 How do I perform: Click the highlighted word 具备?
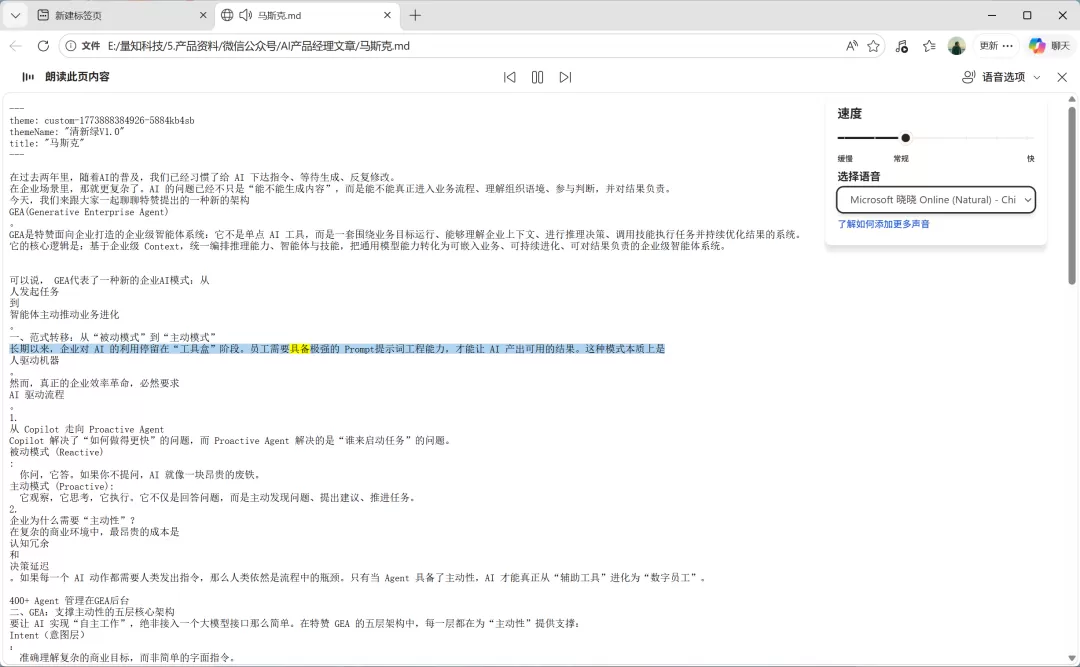pyautogui.click(x=300, y=349)
